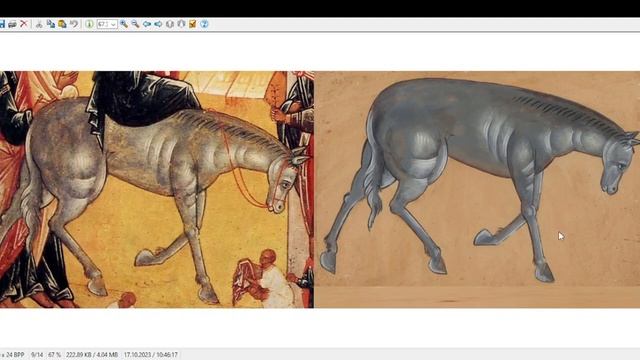Click the scissors Cut icon
The height and width of the screenshot is (360, 640).
[39, 24]
